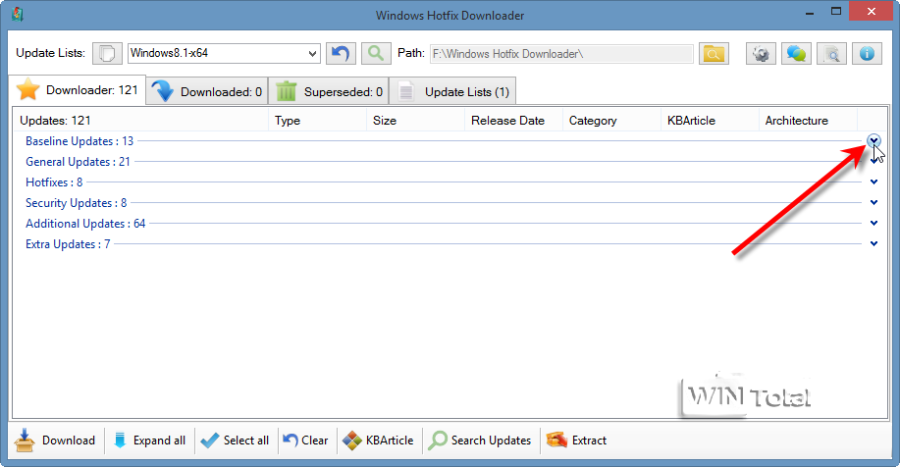900x467 pixels.
Task: Select the Baseline Updates : 13 group
Action: pyautogui.click(x=79, y=141)
